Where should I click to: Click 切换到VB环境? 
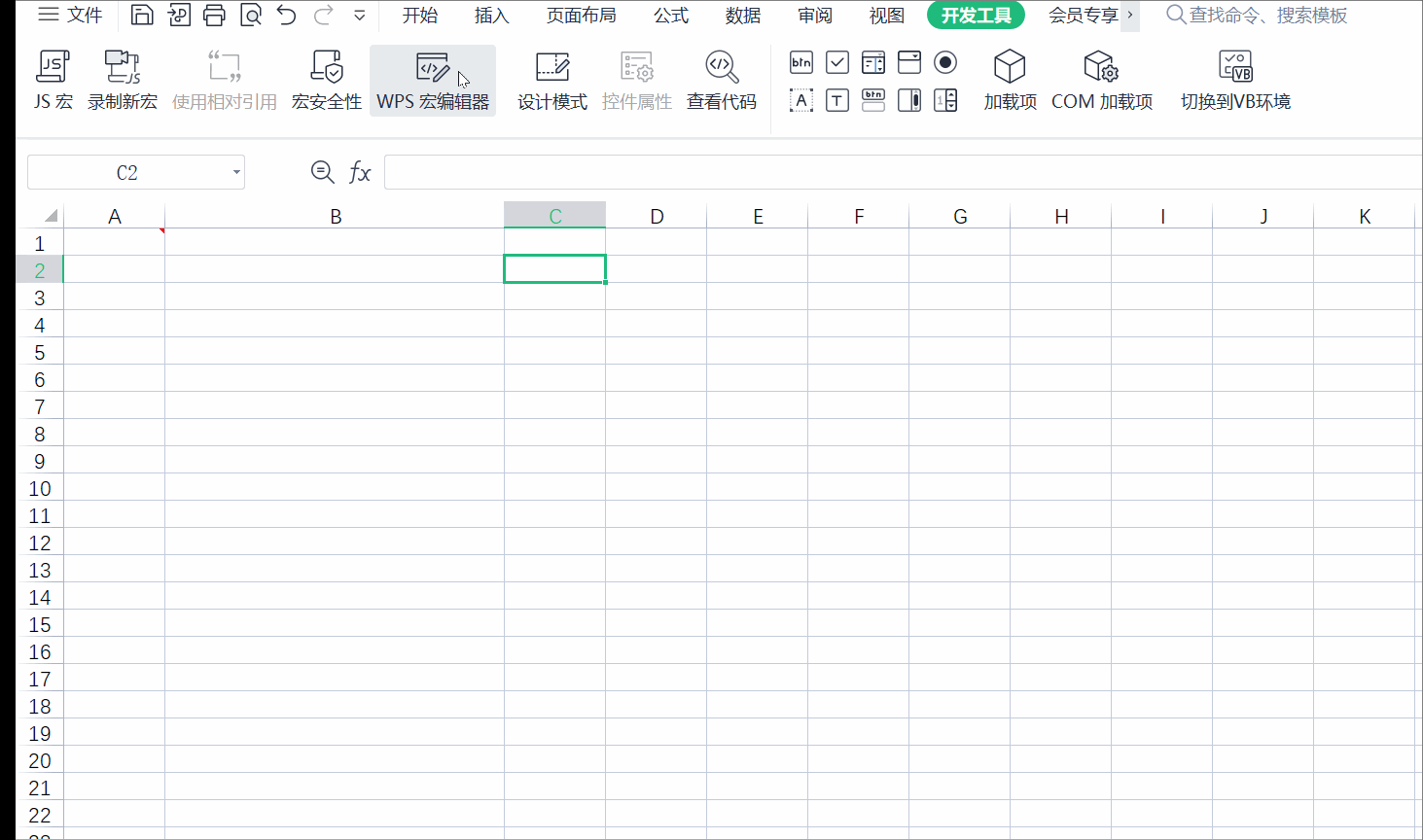click(1235, 81)
